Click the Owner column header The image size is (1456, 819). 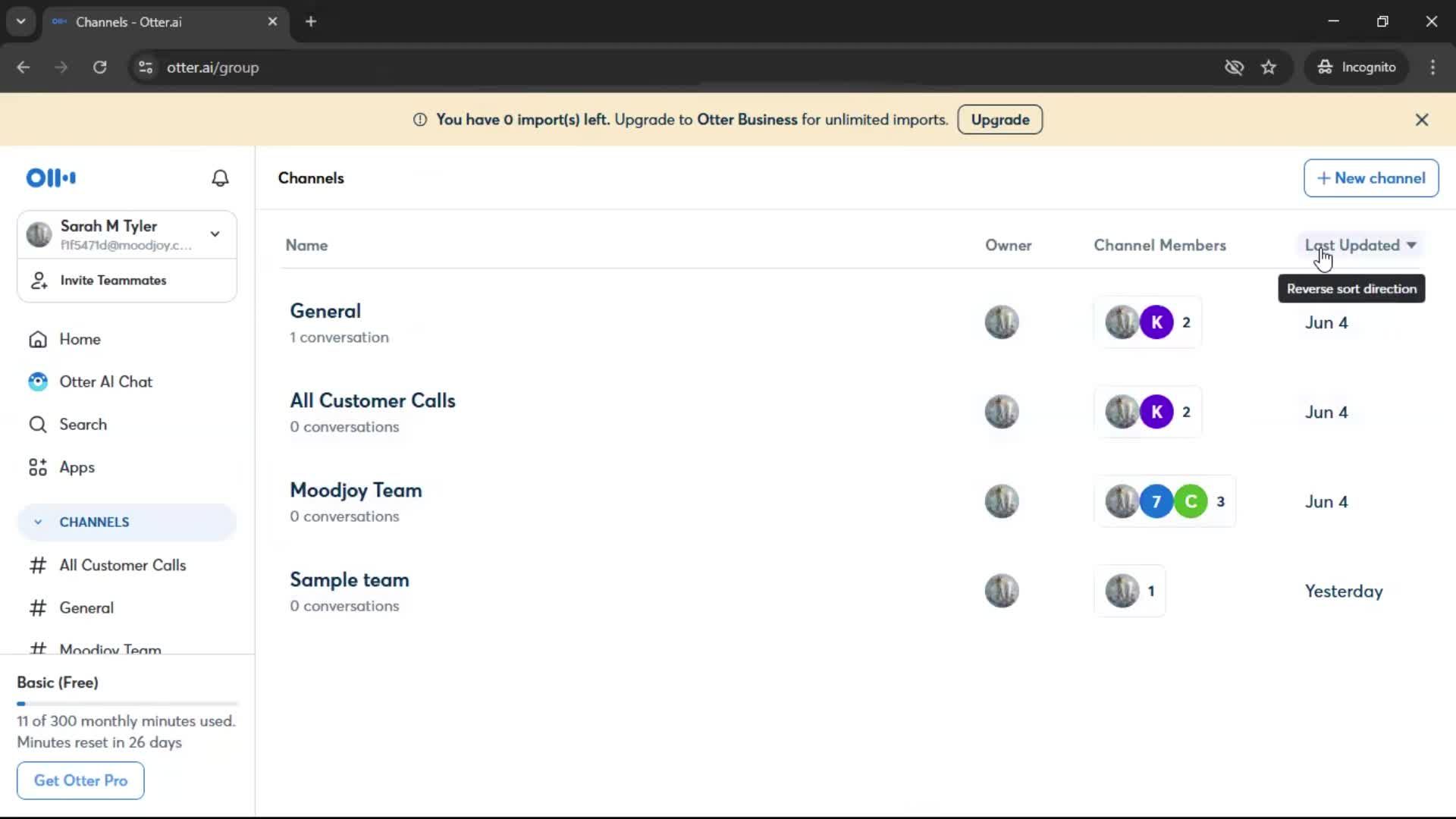click(1008, 245)
